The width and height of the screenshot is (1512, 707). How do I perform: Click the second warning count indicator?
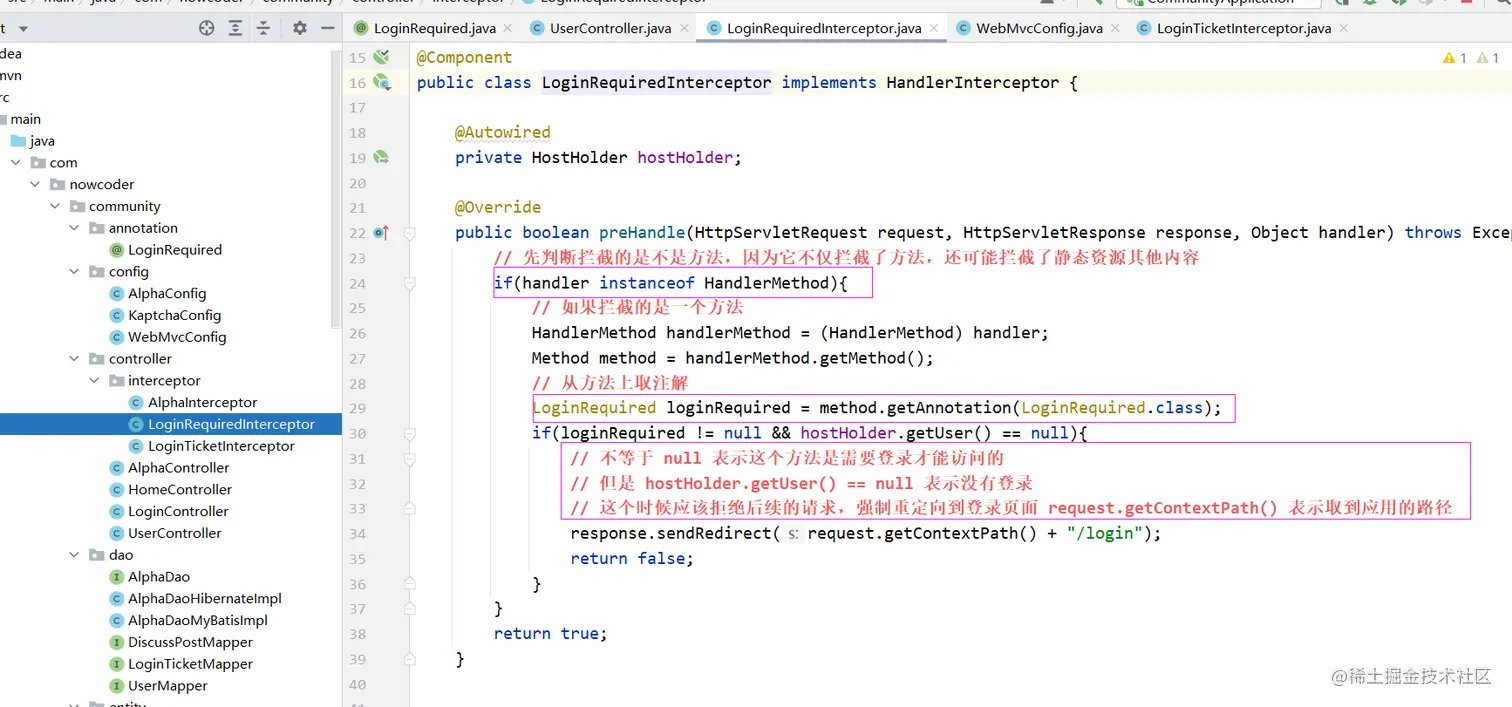1487,58
